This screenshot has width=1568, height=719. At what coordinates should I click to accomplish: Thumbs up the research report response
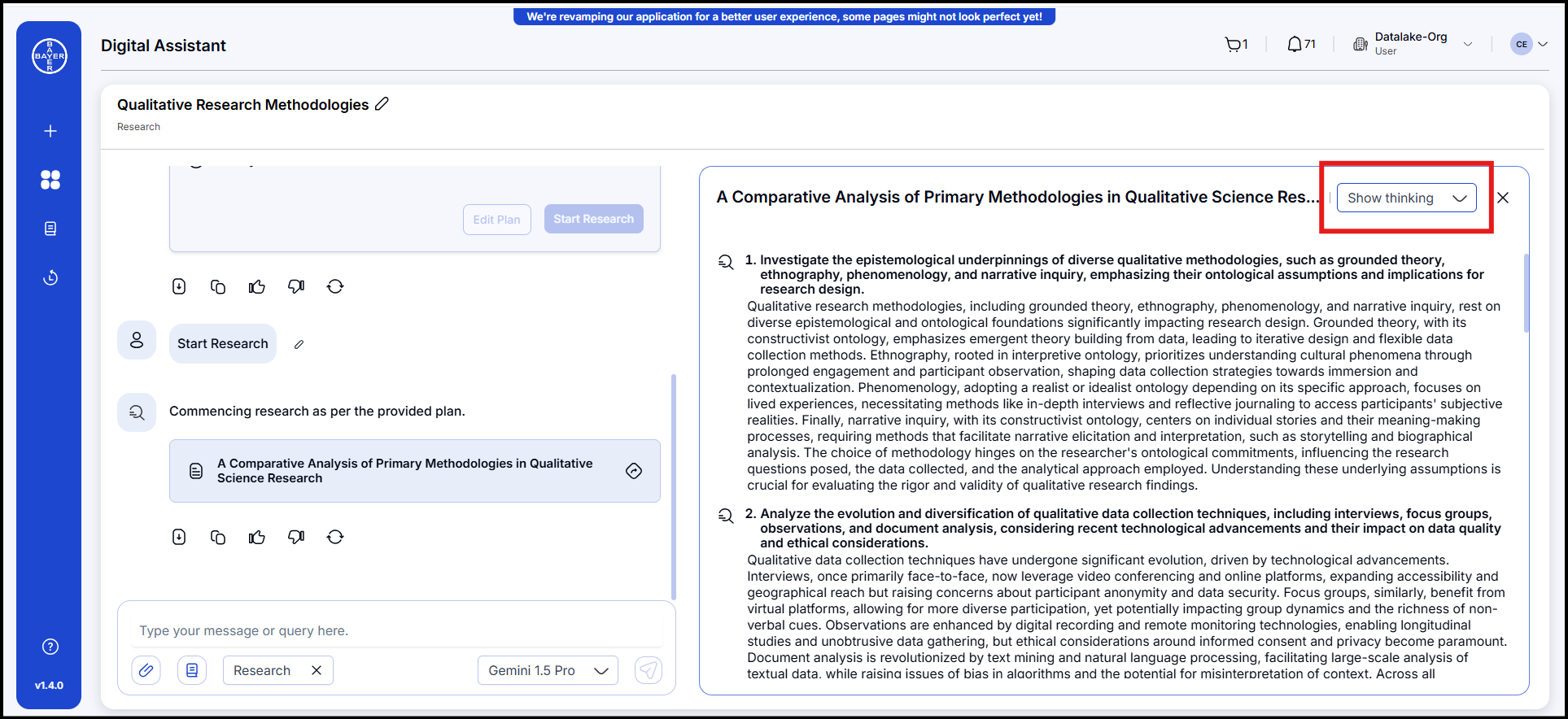(257, 537)
